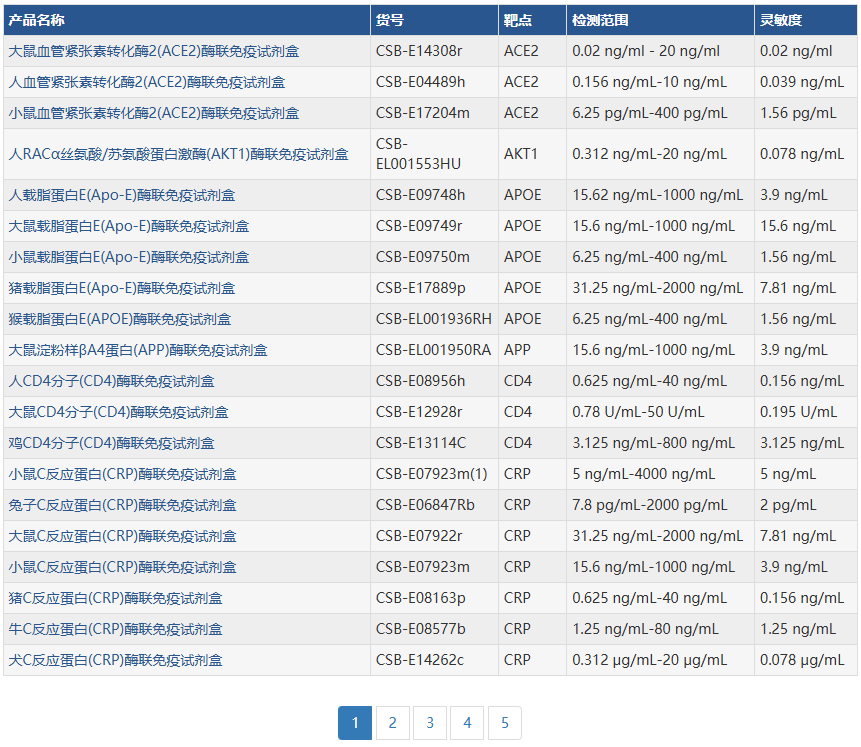
Task: Select the bovine CRP kit link (牛C反应蛋白)
Action: (x=115, y=629)
